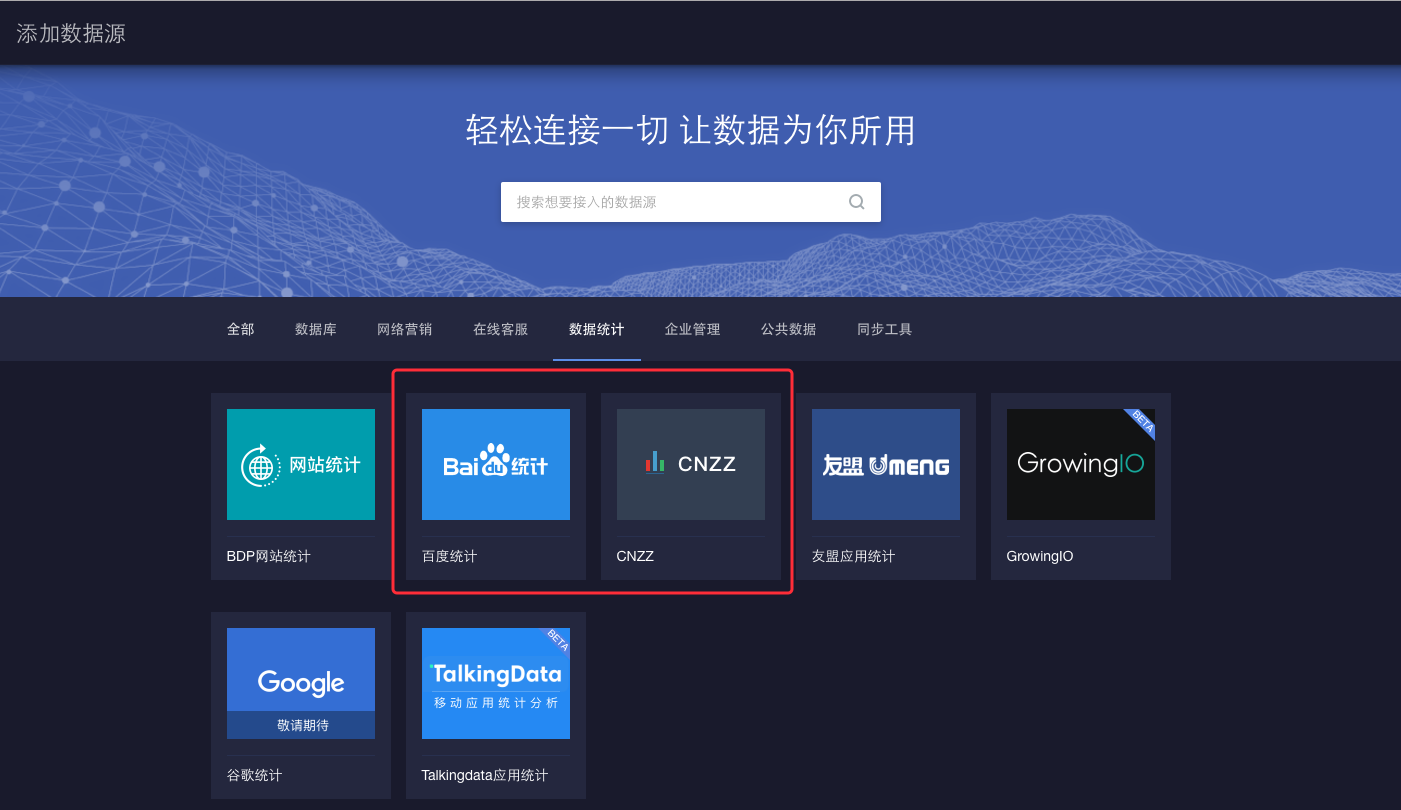Click the CNZZ card caption
Viewport: 1401px width, 810px height.
click(635, 556)
